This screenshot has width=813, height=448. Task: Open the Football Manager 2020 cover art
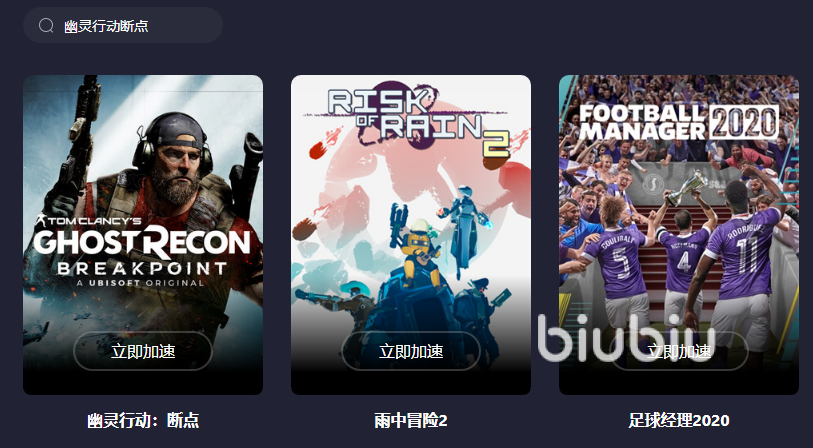(x=679, y=235)
